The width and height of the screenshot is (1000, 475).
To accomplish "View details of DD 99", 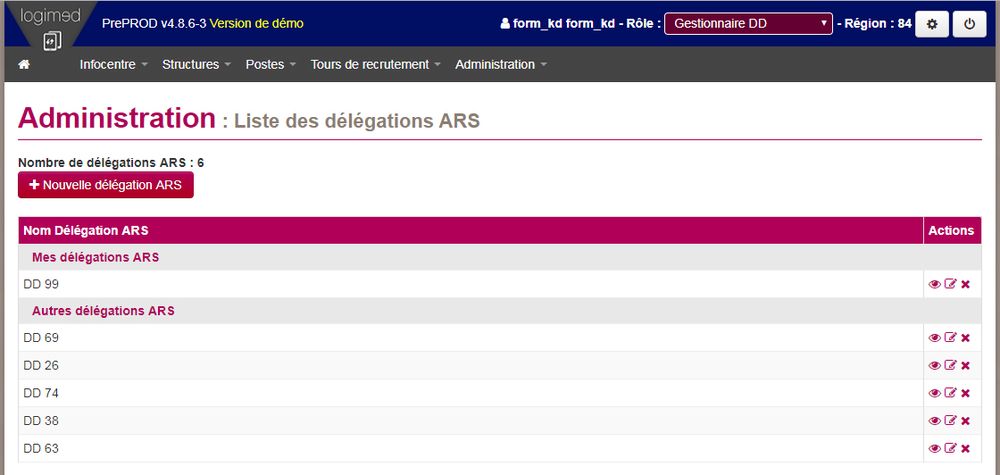I will [x=934, y=284].
